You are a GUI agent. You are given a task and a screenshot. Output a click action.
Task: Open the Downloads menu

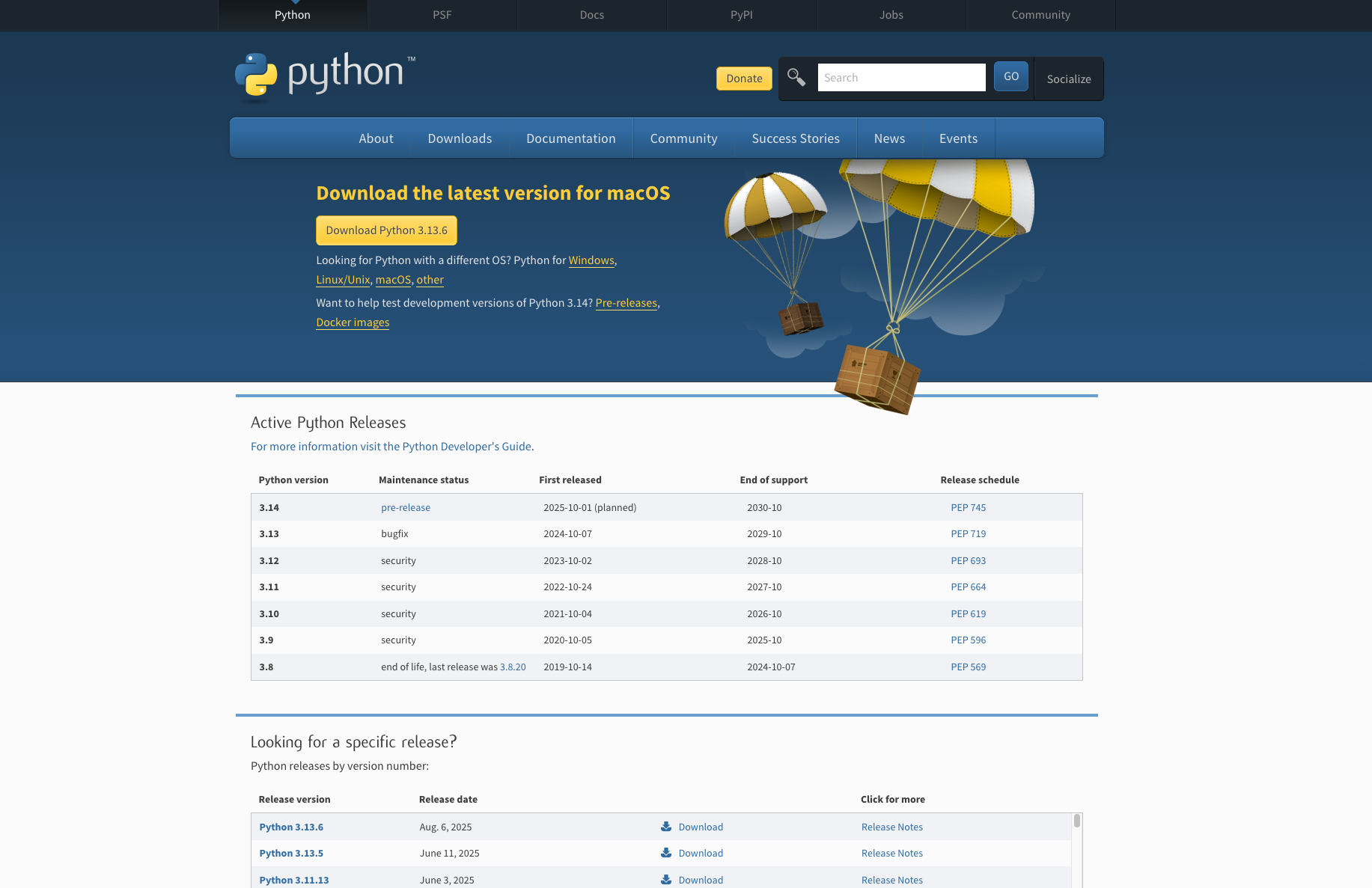coord(460,138)
